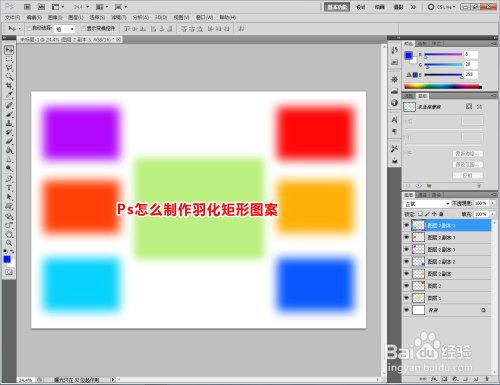Select the 设计 workspace button

click(361, 7)
